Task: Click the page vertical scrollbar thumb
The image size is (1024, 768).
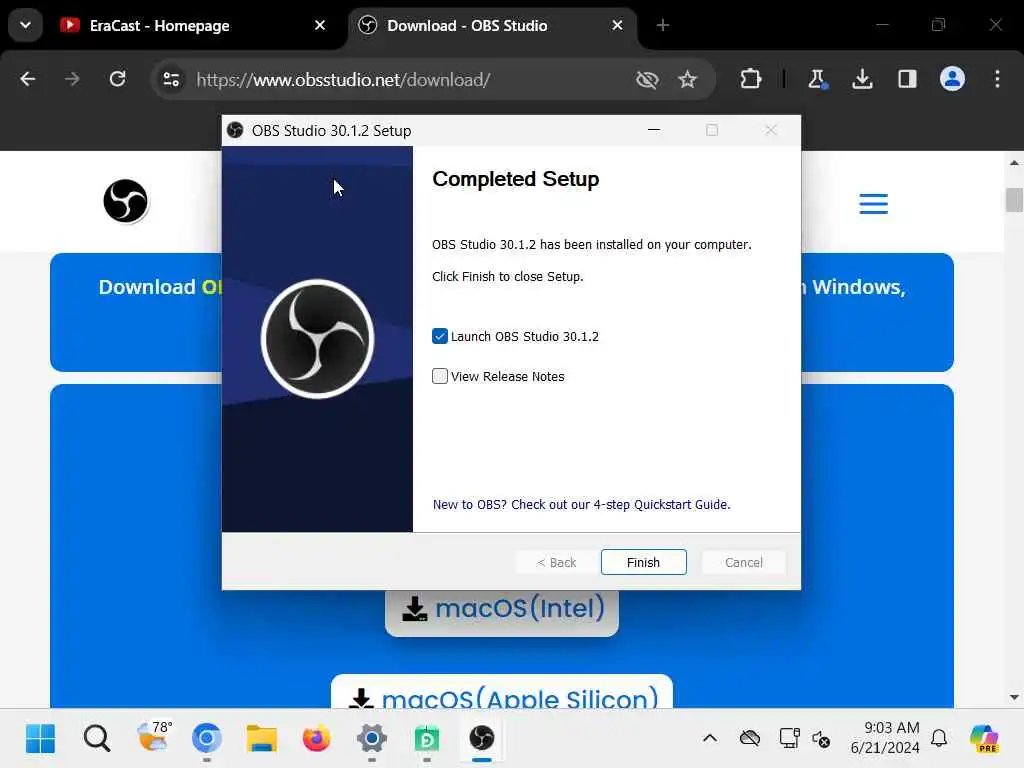Action: click(1014, 200)
